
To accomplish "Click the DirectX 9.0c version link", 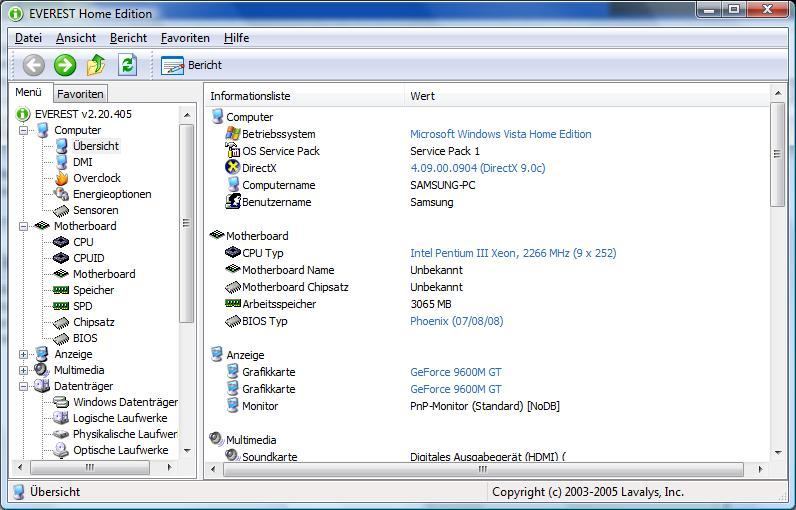I will click(x=478, y=168).
